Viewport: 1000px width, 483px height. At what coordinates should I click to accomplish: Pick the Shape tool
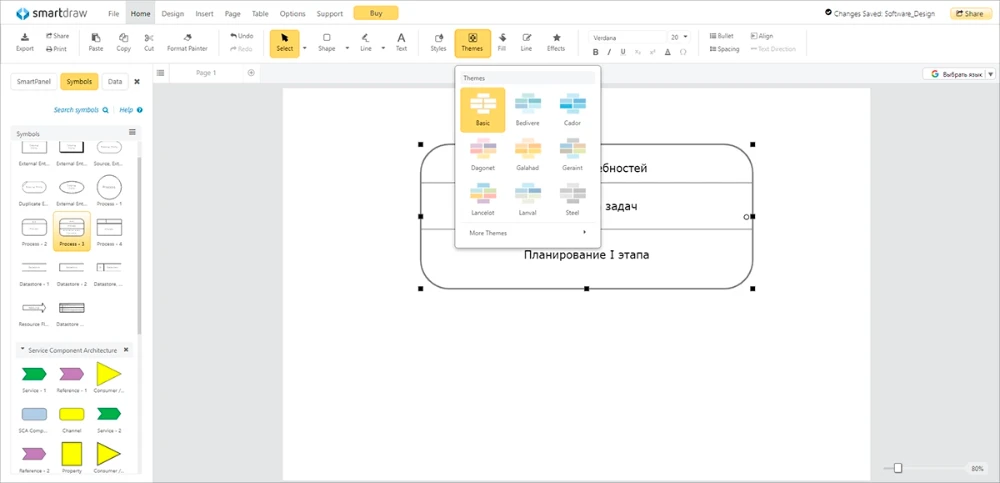[327, 42]
